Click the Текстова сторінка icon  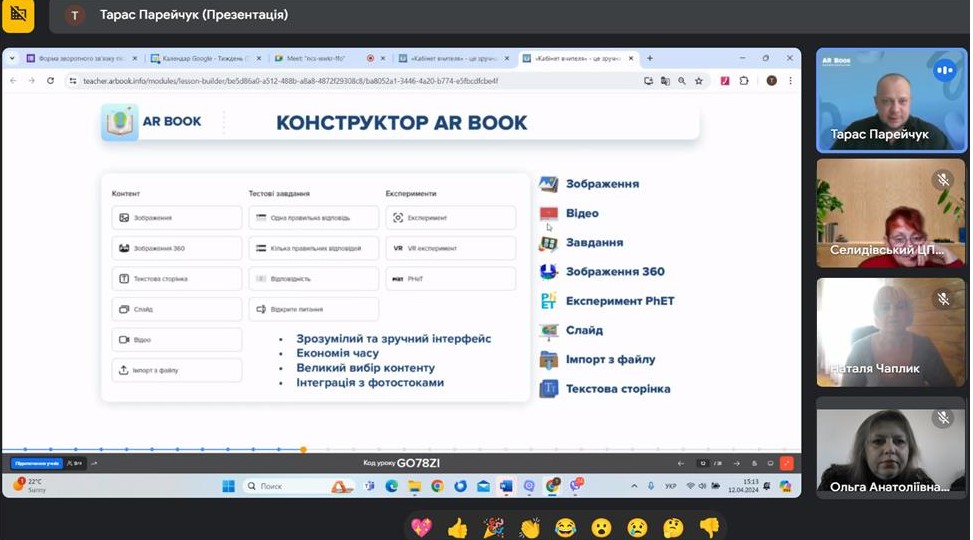pyautogui.click(x=549, y=389)
